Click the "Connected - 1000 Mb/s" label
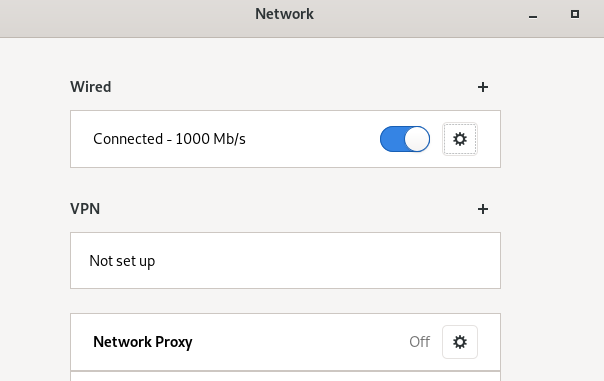The width and height of the screenshot is (604, 381). point(169,139)
